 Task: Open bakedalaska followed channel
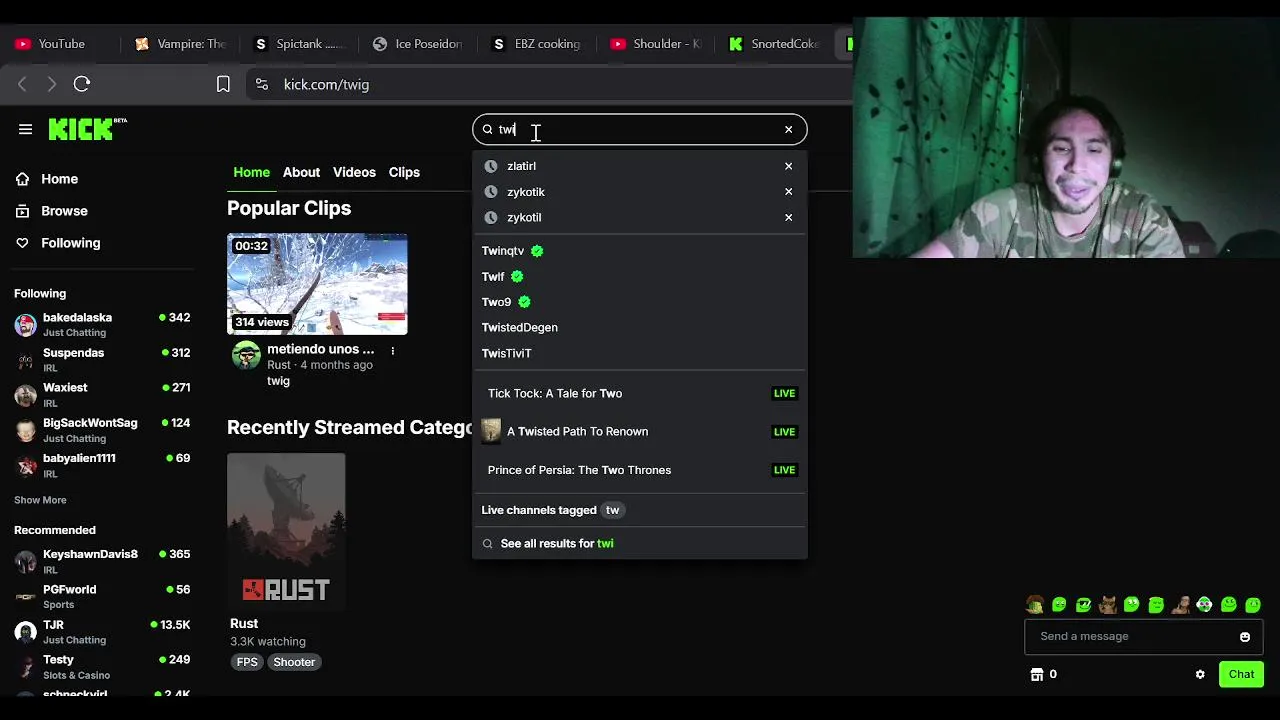[x=102, y=325]
